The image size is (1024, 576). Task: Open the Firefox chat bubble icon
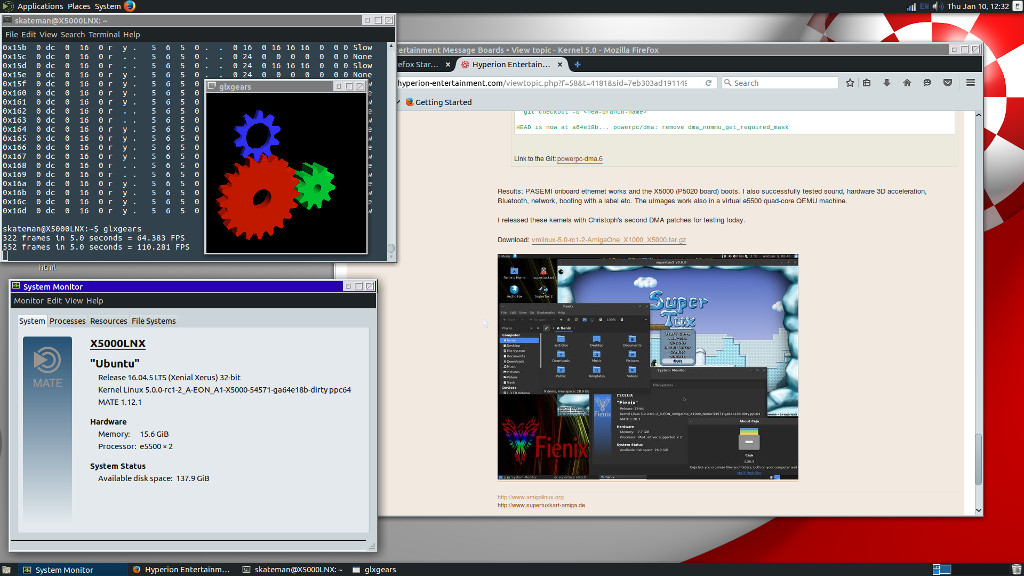click(927, 83)
